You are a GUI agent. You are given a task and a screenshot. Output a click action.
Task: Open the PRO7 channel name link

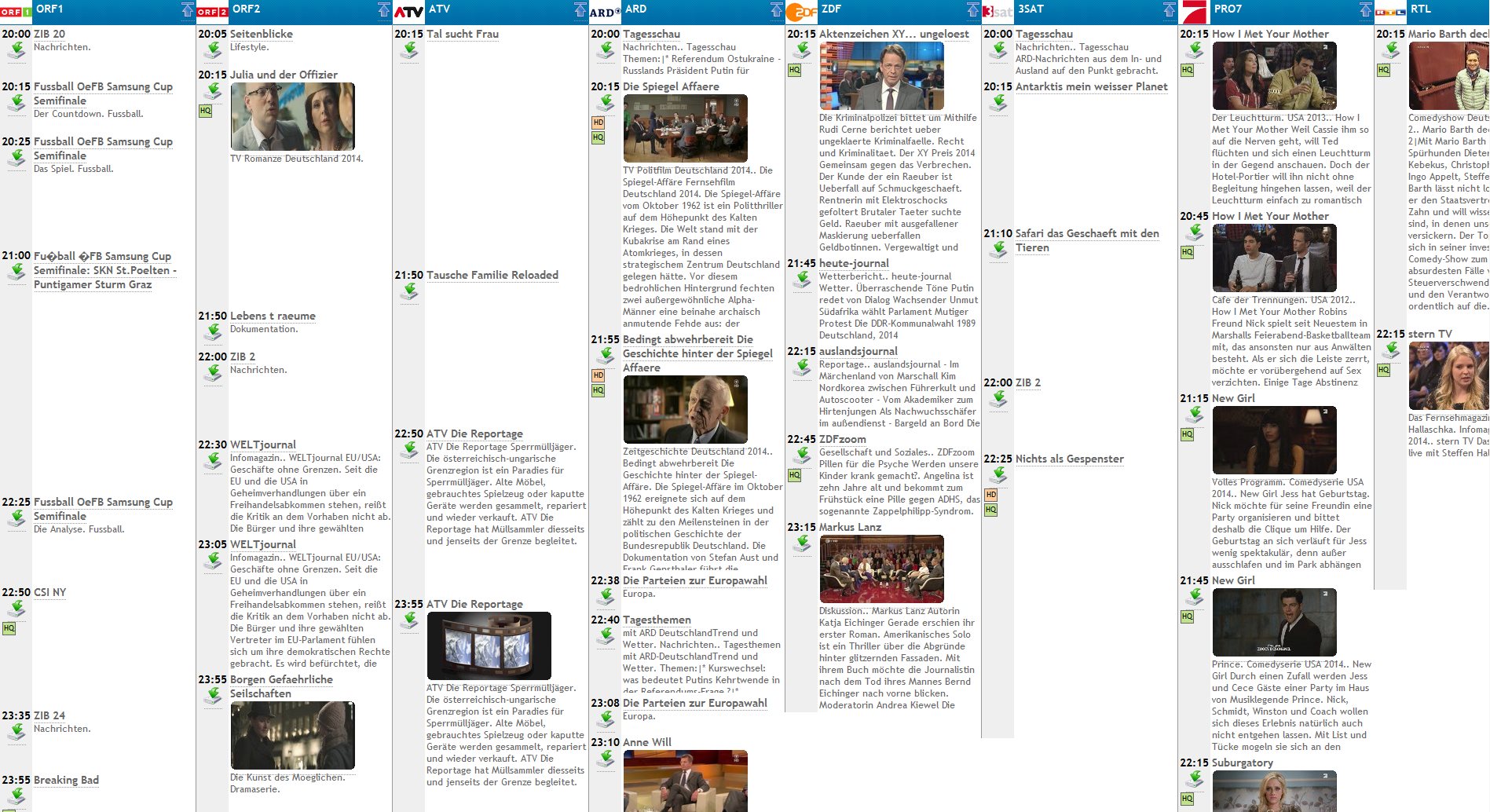1228,9
